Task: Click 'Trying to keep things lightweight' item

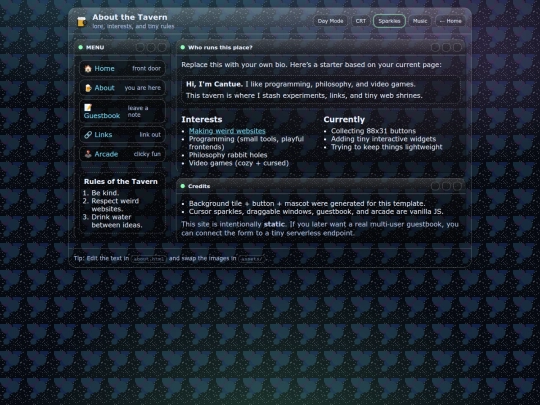Action: point(386,147)
